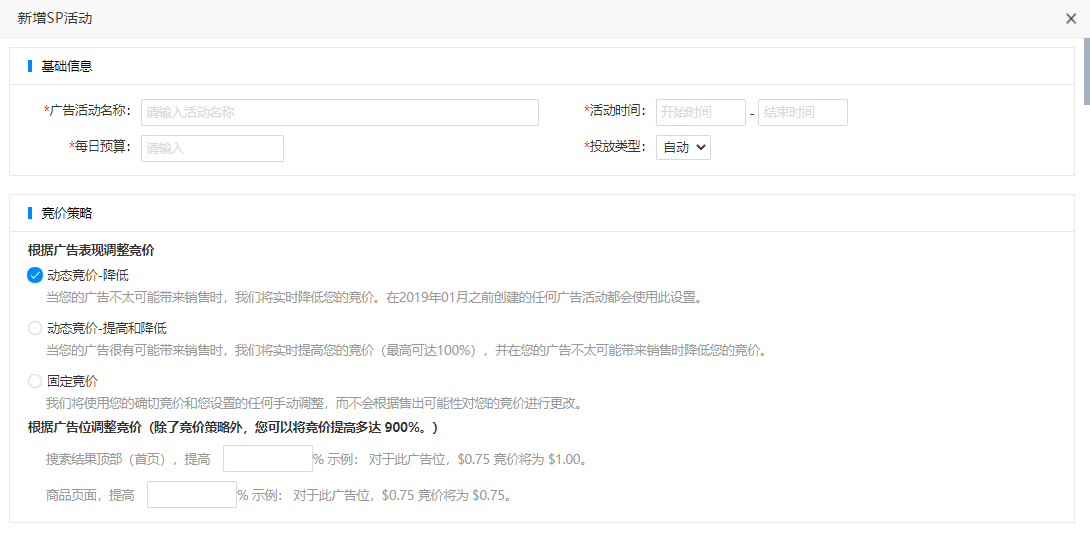Close the 新增SP活动 dialog
This screenshot has height=540, width=1090.
coord(1071,19)
